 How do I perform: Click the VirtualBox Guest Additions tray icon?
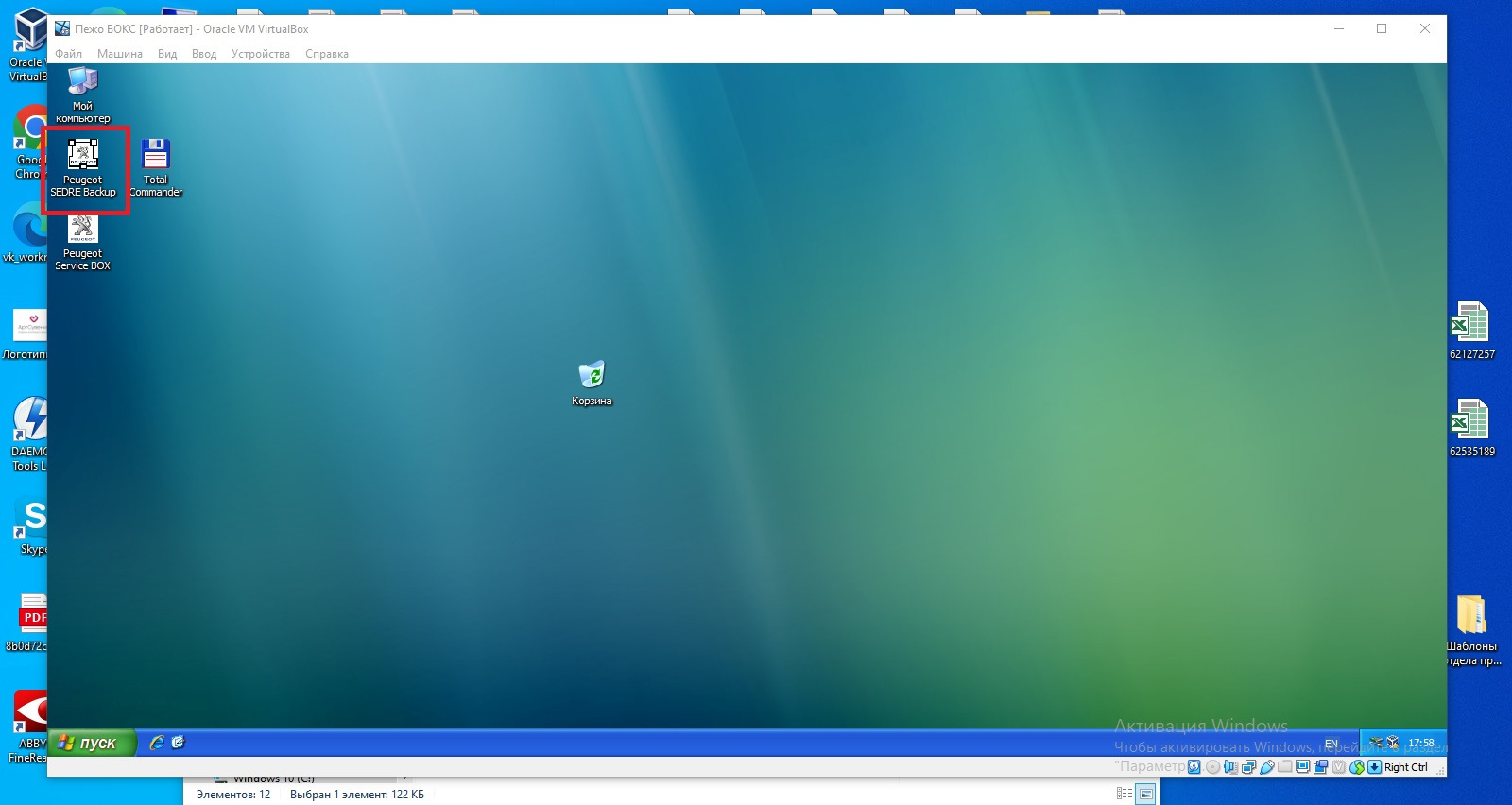[x=1392, y=743]
